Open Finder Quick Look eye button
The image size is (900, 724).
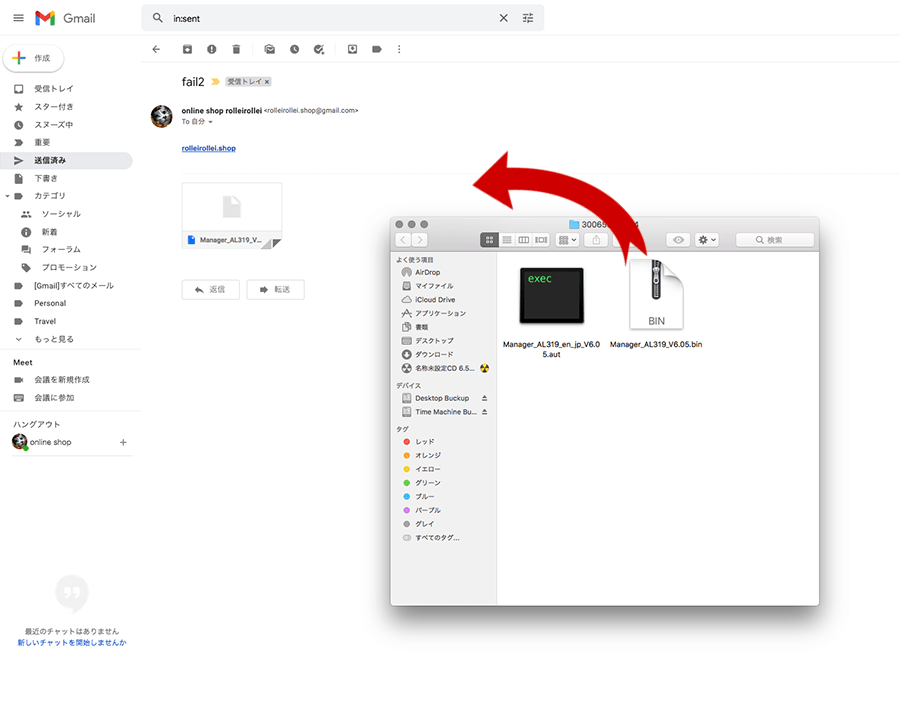click(679, 240)
